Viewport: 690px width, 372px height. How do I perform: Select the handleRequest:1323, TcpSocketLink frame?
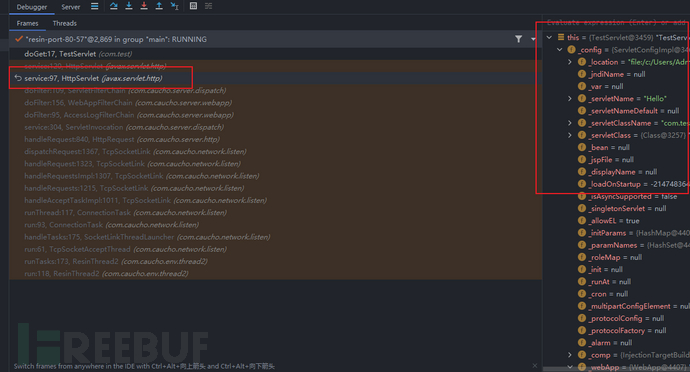[275, 164]
